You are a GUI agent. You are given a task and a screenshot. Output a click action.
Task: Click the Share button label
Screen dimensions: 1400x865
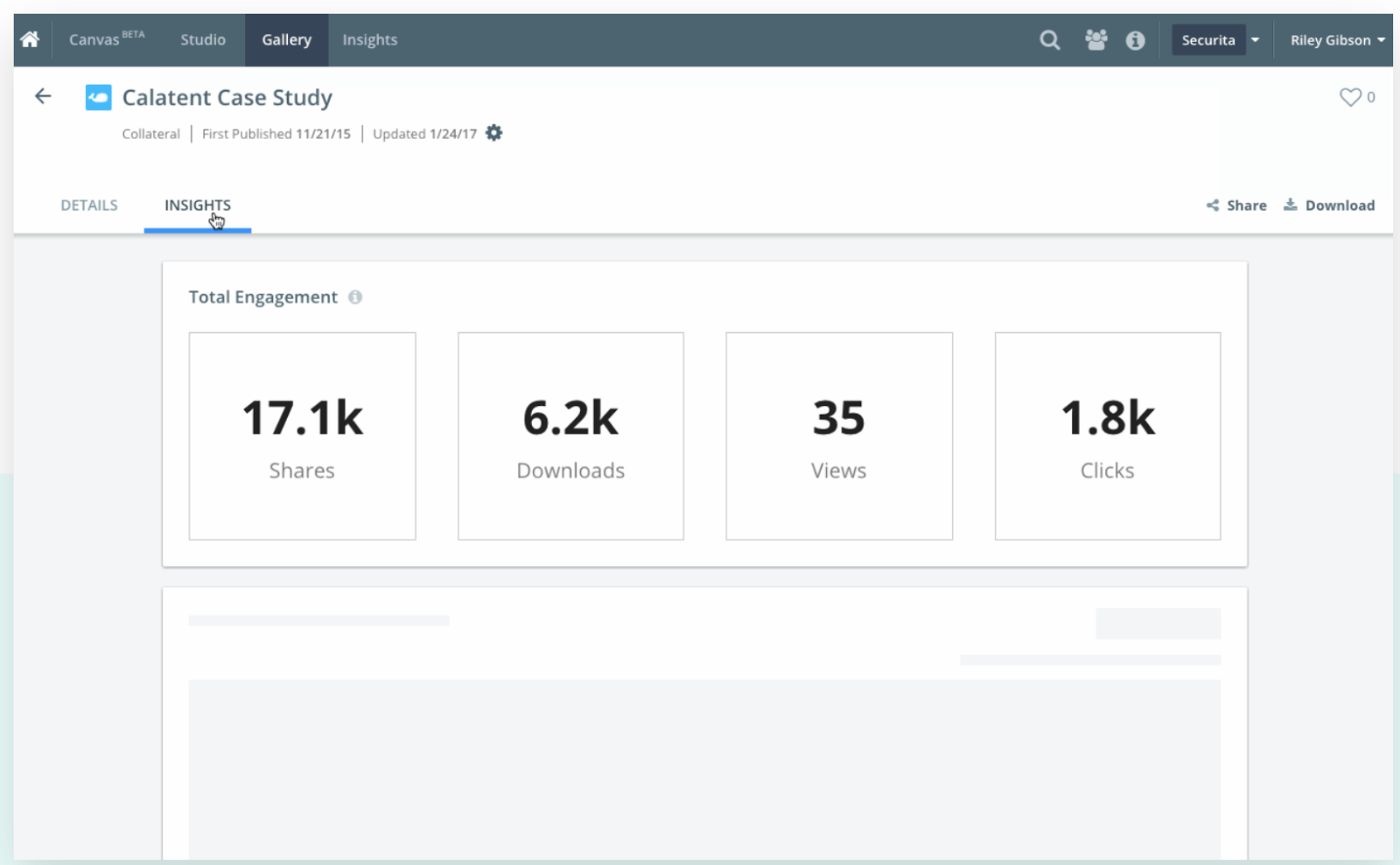(1246, 206)
